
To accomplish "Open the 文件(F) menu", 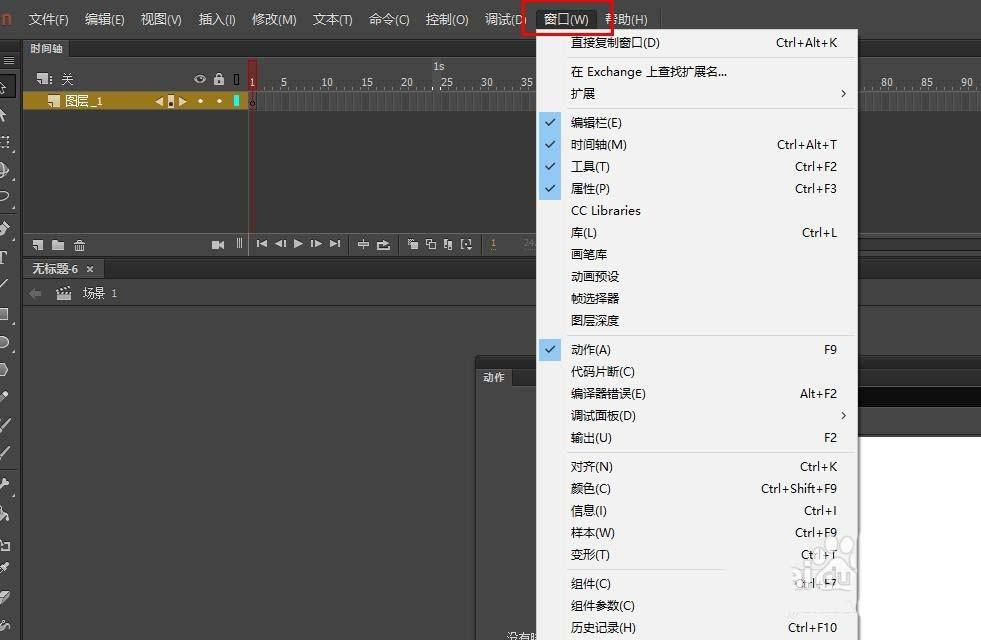I will pyautogui.click(x=46, y=18).
